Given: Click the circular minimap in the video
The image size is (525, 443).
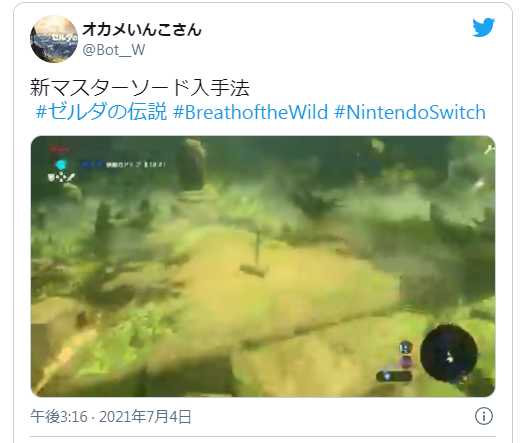Looking at the screenshot, I should (x=449, y=354).
